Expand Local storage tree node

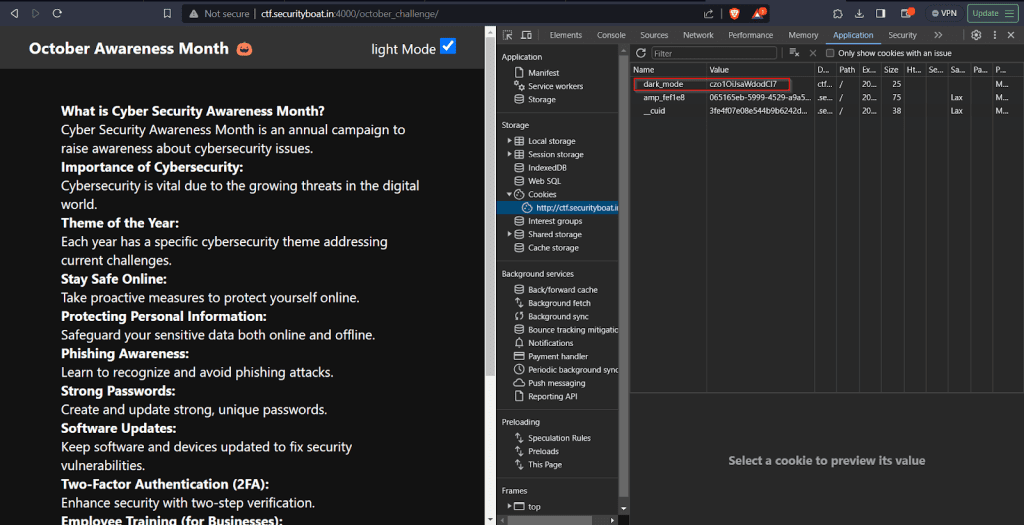pyautogui.click(x=509, y=141)
